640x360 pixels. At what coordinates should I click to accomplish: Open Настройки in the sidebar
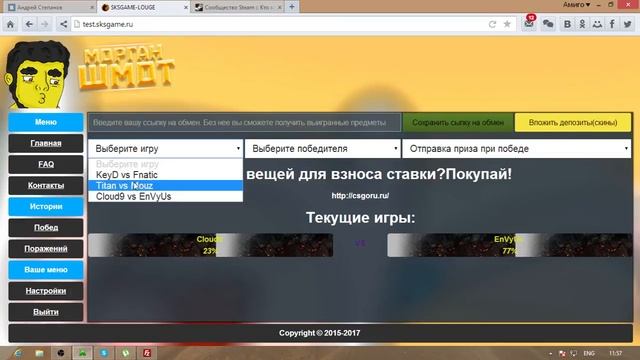pyautogui.click(x=46, y=291)
